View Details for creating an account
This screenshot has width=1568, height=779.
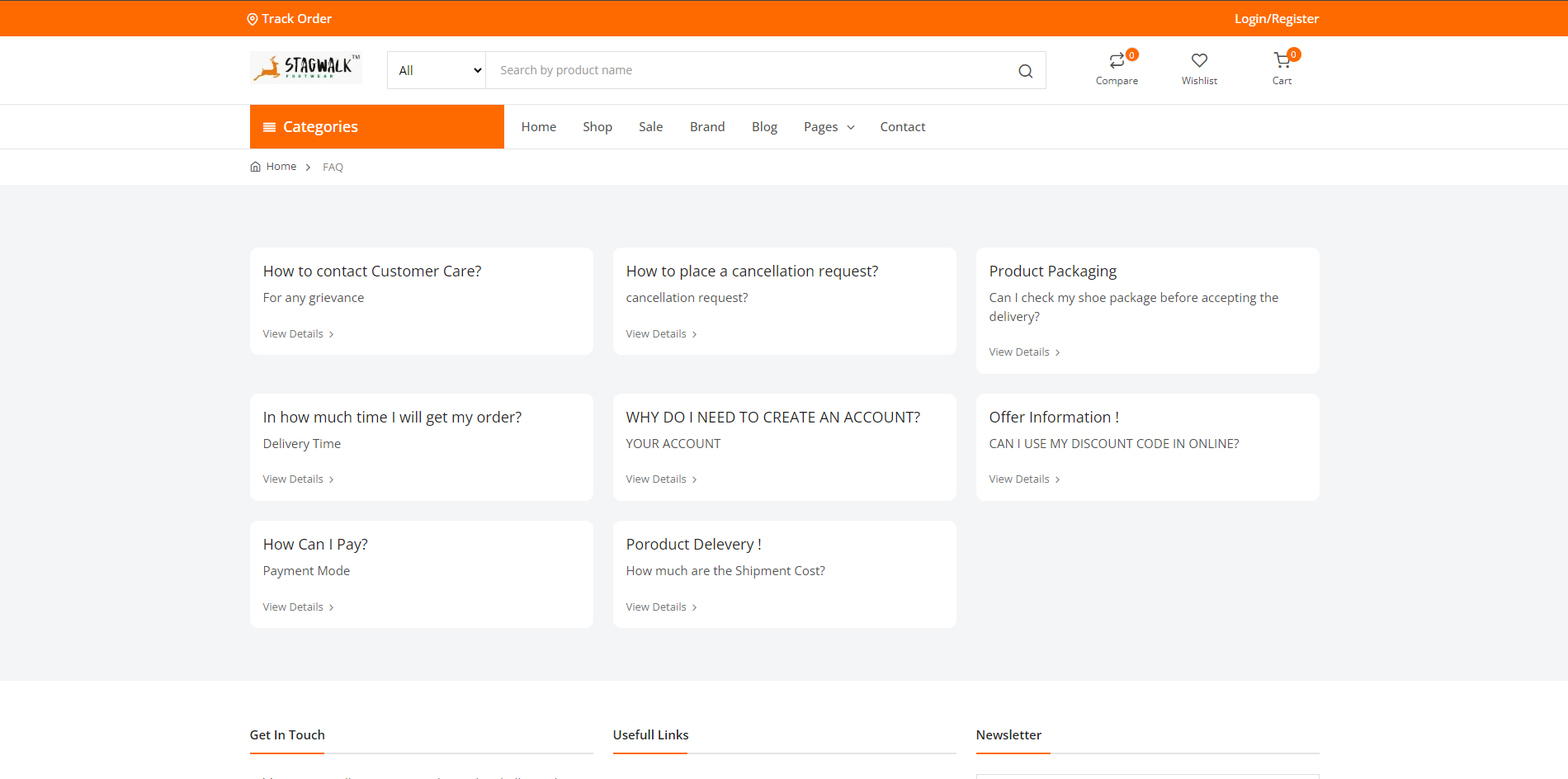[661, 479]
